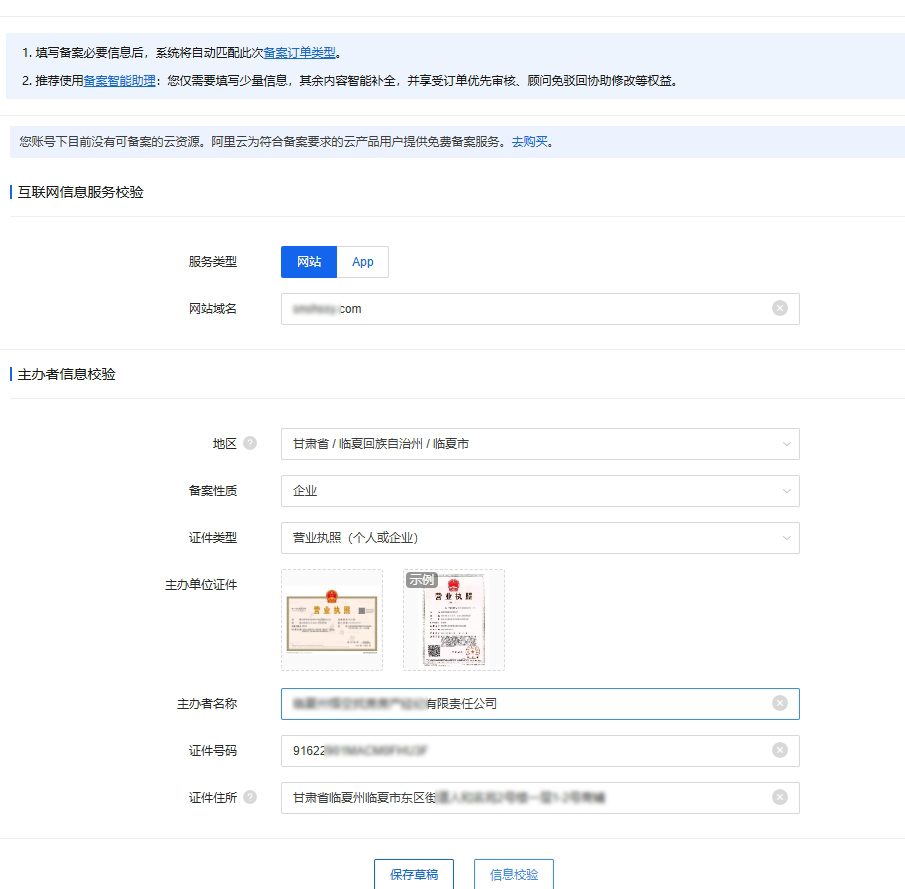Viewport: 905px width, 889px height.
Task: Clear the 网站域名 domain input
Action: 781,309
